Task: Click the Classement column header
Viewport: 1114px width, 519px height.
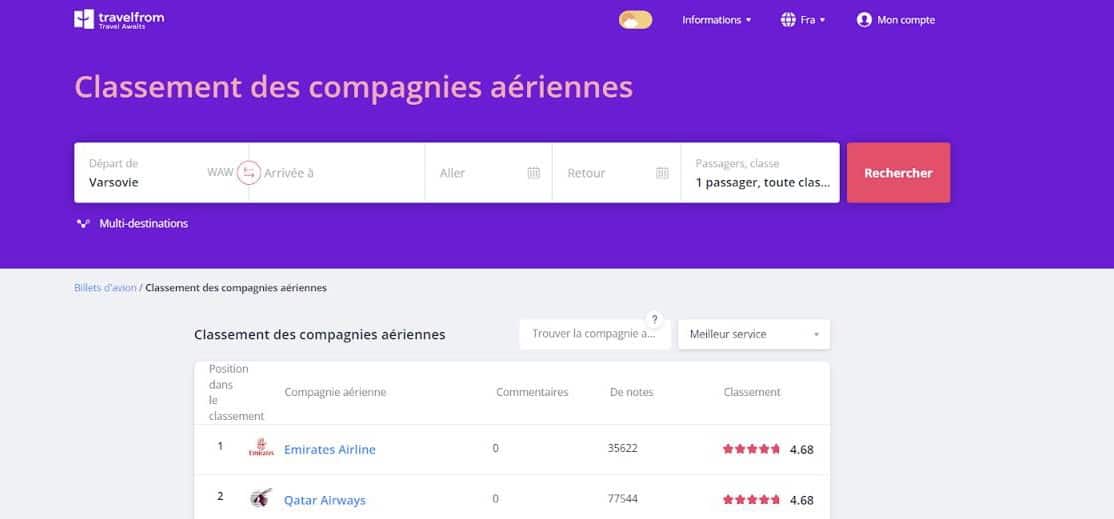Action: pos(752,392)
